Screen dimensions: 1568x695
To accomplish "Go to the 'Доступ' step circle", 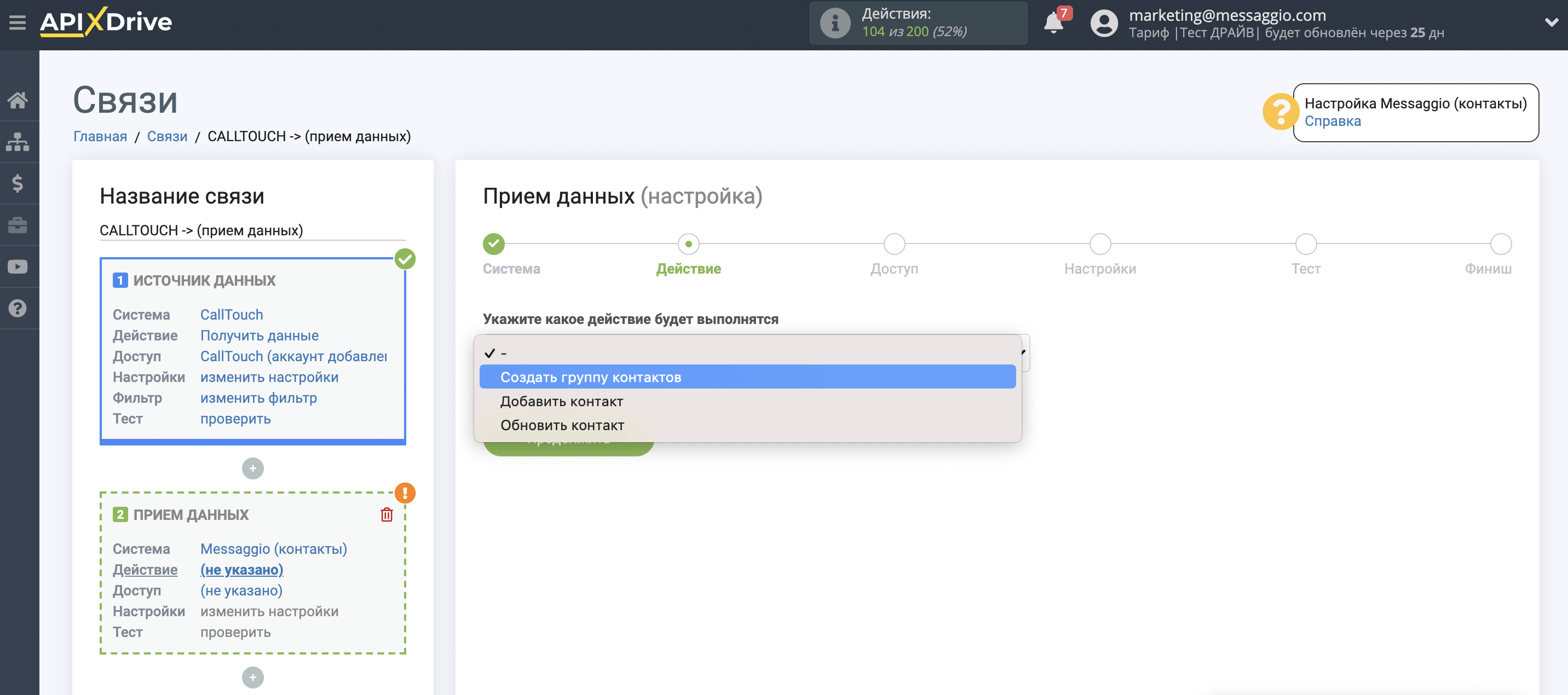I will (894, 244).
